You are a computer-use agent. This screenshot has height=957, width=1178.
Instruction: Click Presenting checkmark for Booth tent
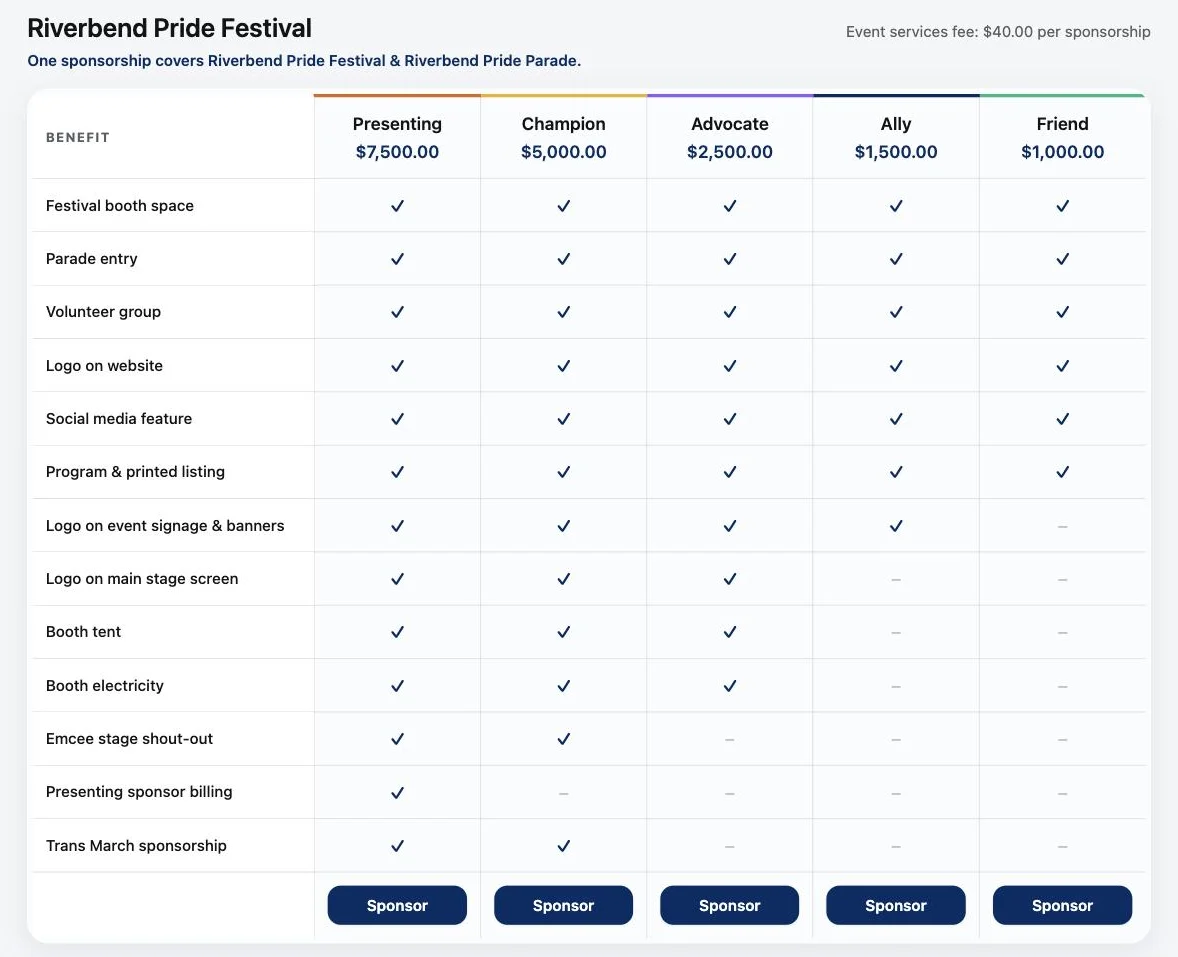[x=397, y=632]
